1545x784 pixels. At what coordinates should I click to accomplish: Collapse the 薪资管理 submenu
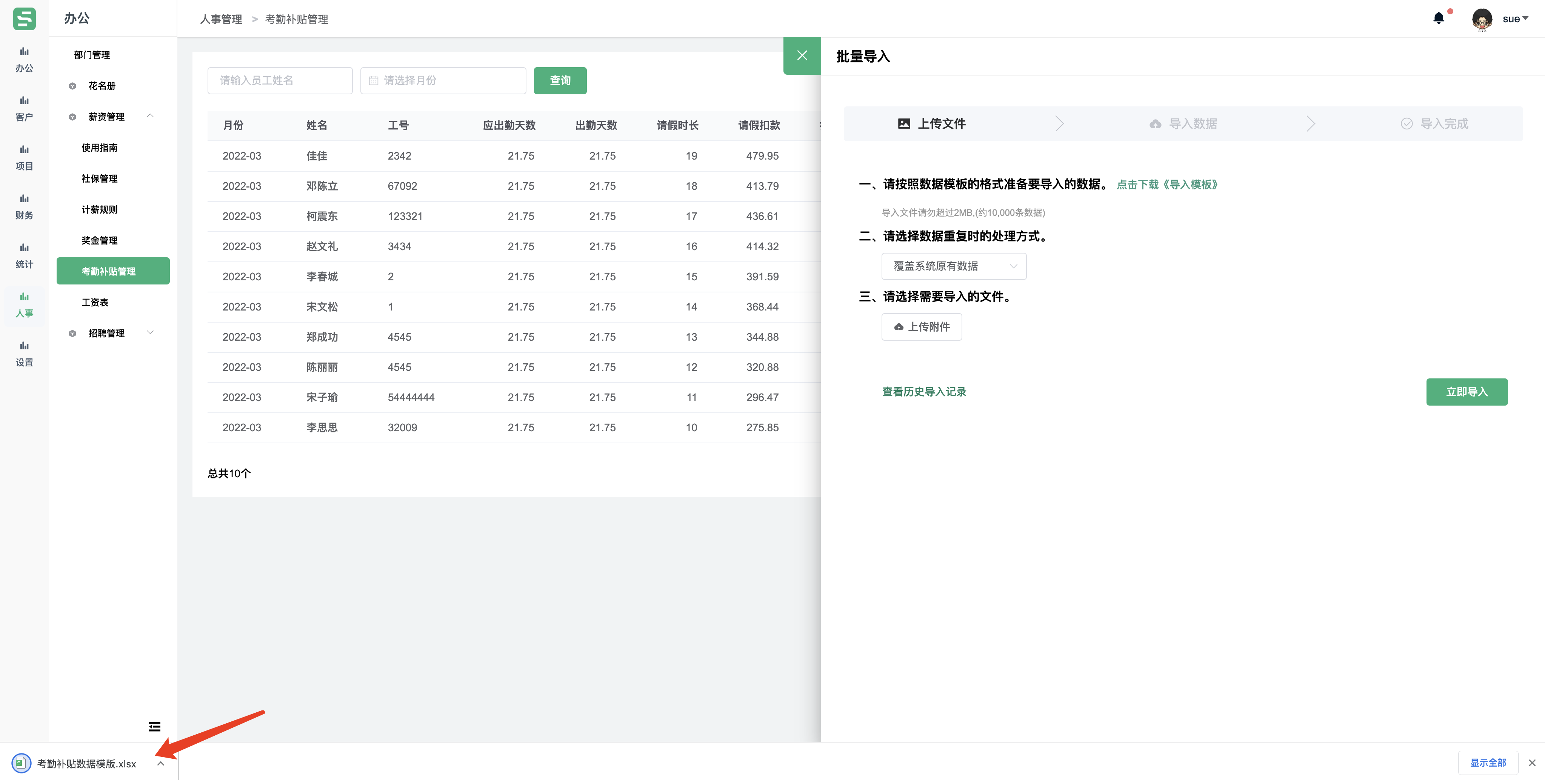113,116
